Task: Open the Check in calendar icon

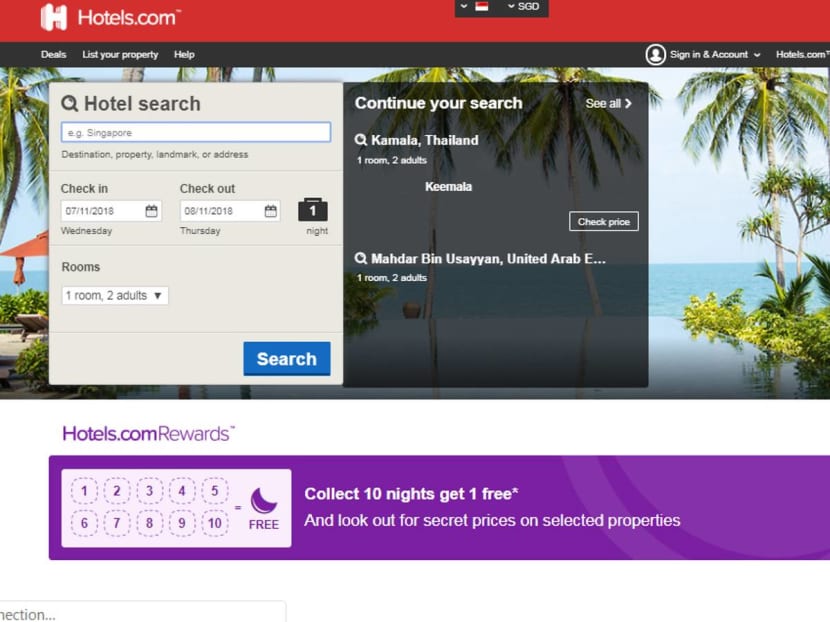Action: click(x=151, y=211)
